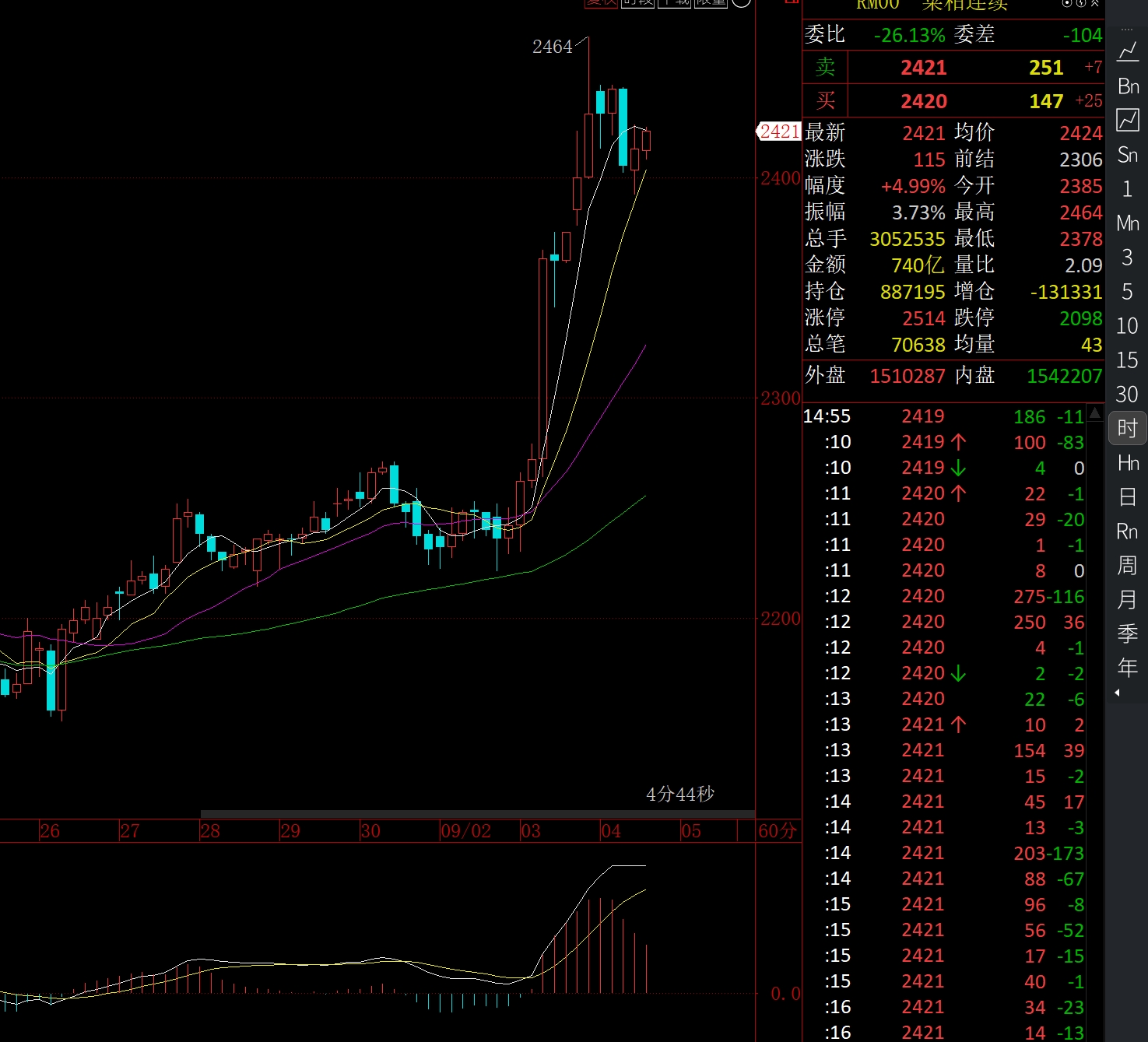
Task: Select the 1-minute period
Action: (x=1127, y=188)
